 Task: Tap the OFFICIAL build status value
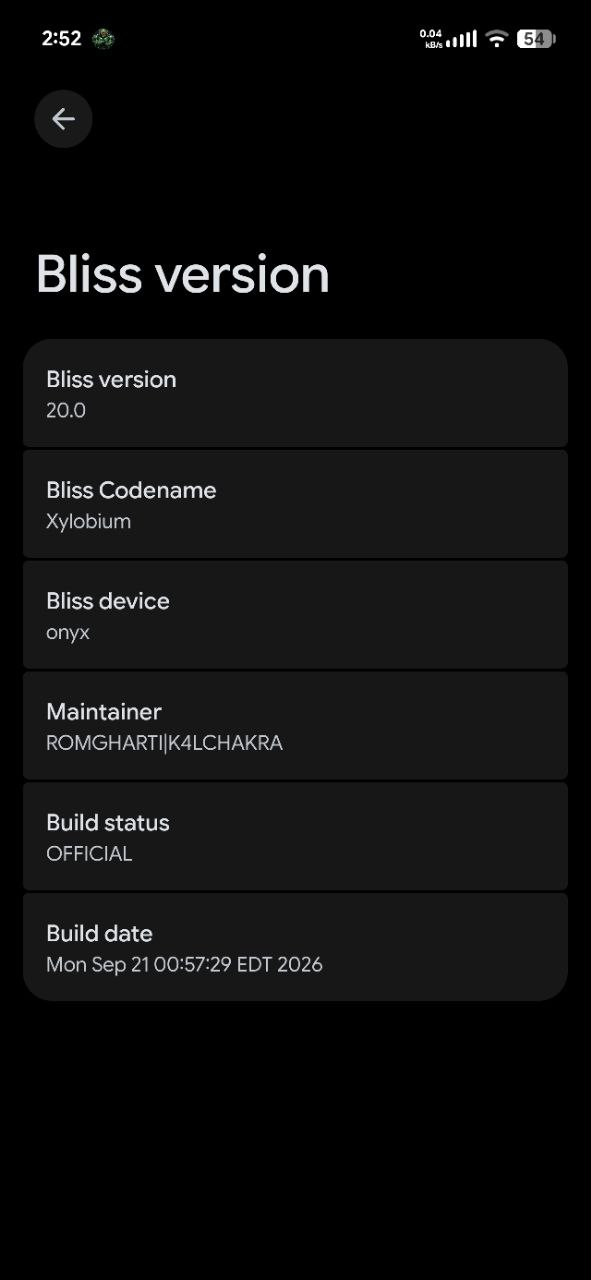[x=89, y=854]
